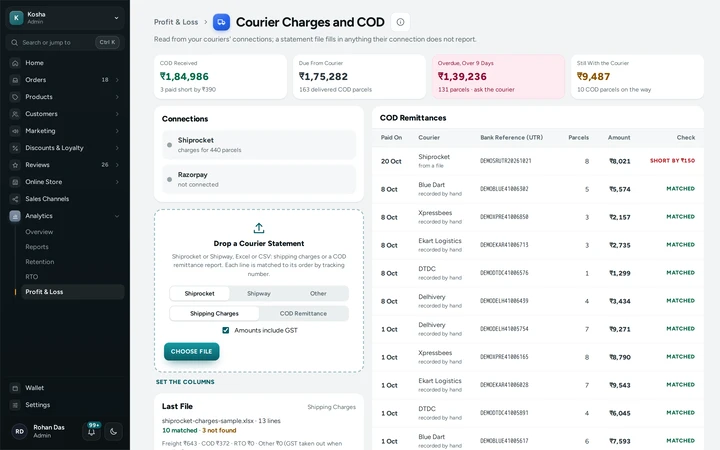The height and width of the screenshot is (450, 720).
Task: Click the Razorpay connection status dot
Action: (x=169, y=180)
